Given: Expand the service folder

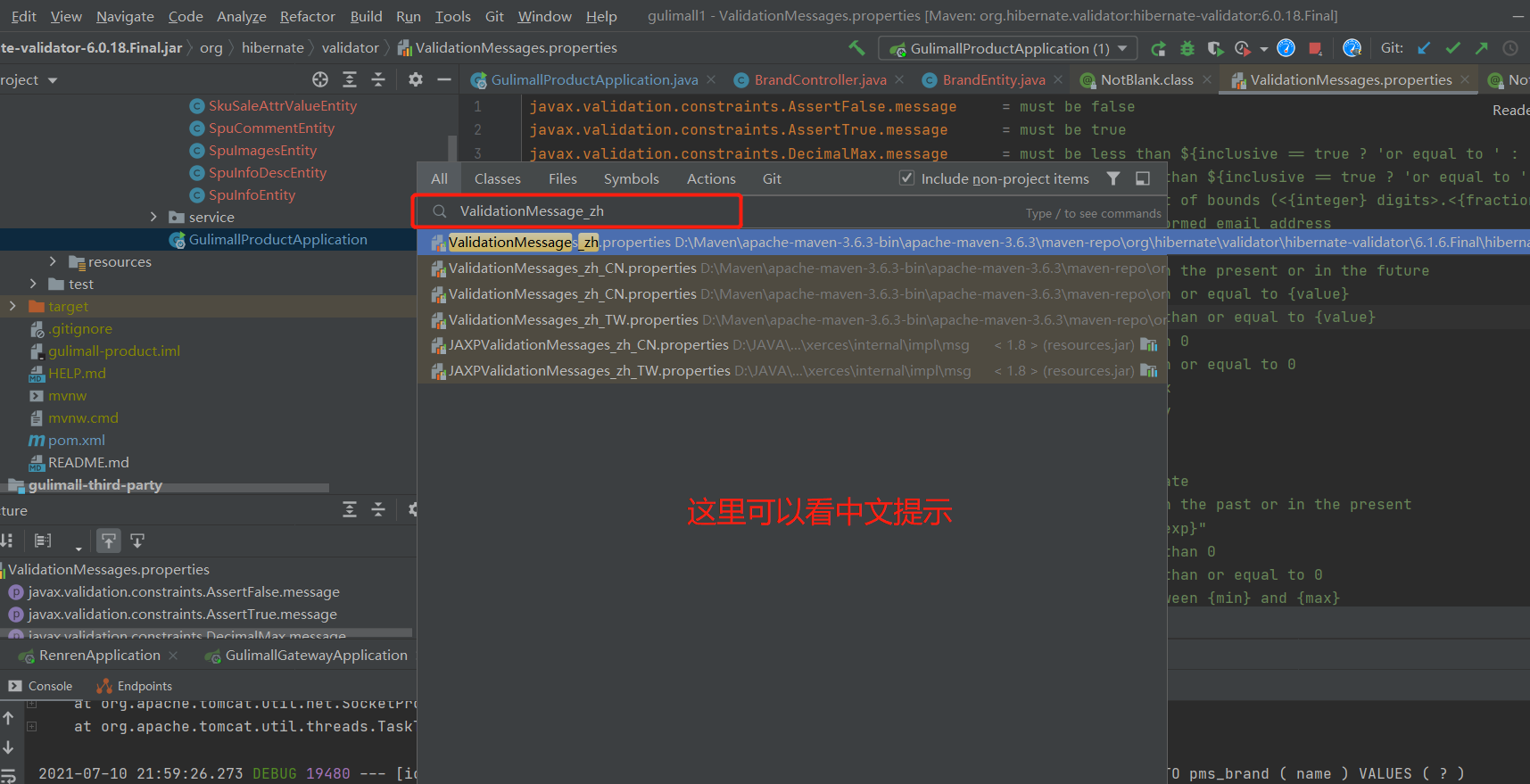Looking at the screenshot, I should tap(153, 217).
